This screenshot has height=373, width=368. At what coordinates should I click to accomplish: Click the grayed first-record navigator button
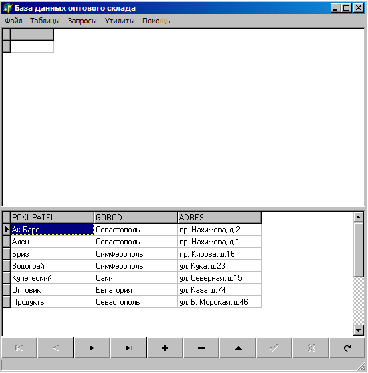(19, 348)
